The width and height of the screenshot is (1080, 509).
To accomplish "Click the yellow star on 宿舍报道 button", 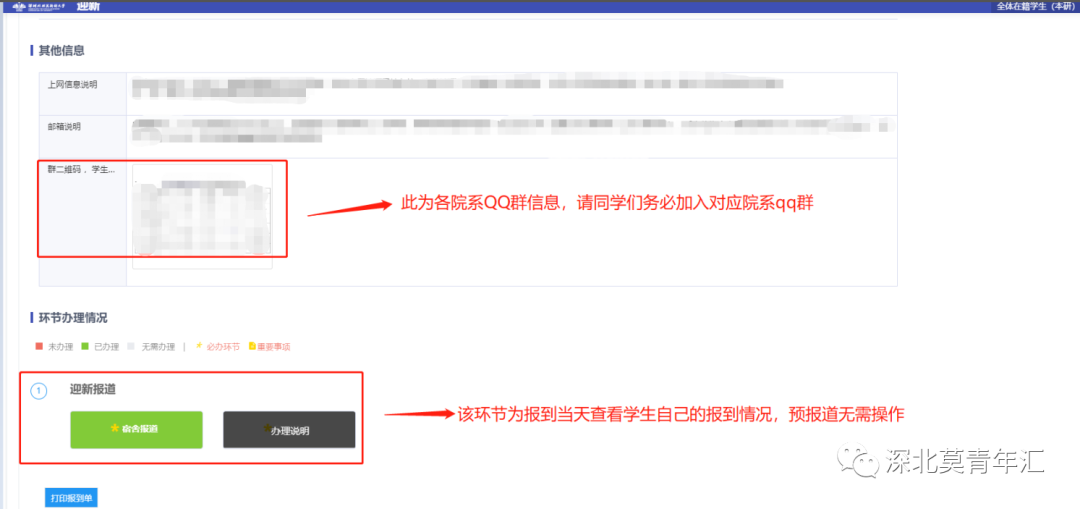I will tap(115, 428).
